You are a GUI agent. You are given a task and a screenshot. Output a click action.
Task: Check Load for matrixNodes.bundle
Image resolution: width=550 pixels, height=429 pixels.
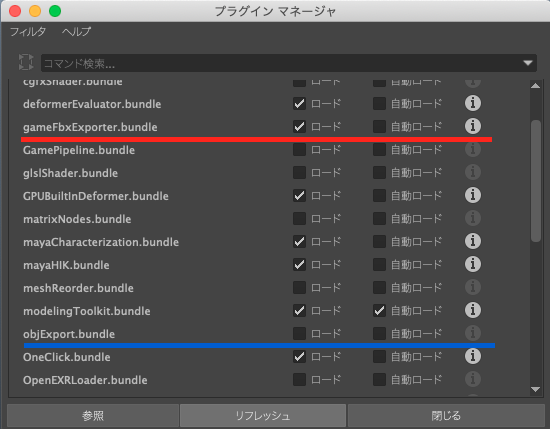pyautogui.click(x=299, y=219)
